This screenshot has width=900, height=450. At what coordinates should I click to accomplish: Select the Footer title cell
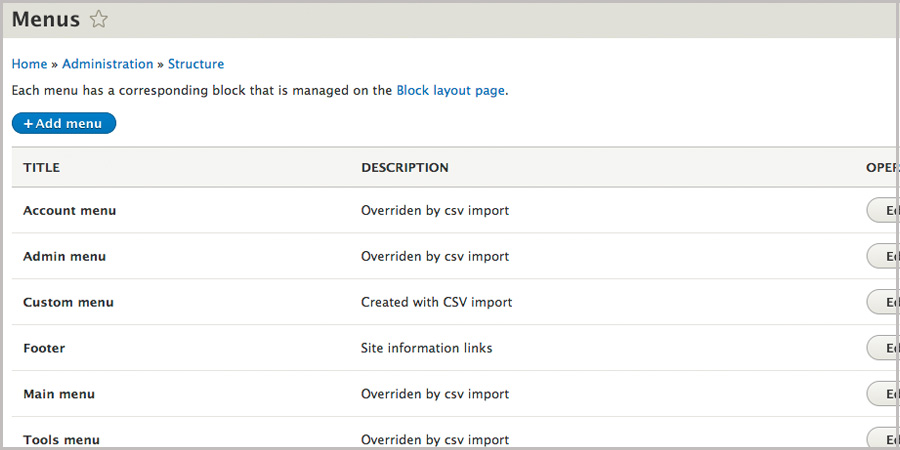(x=44, y=348)
